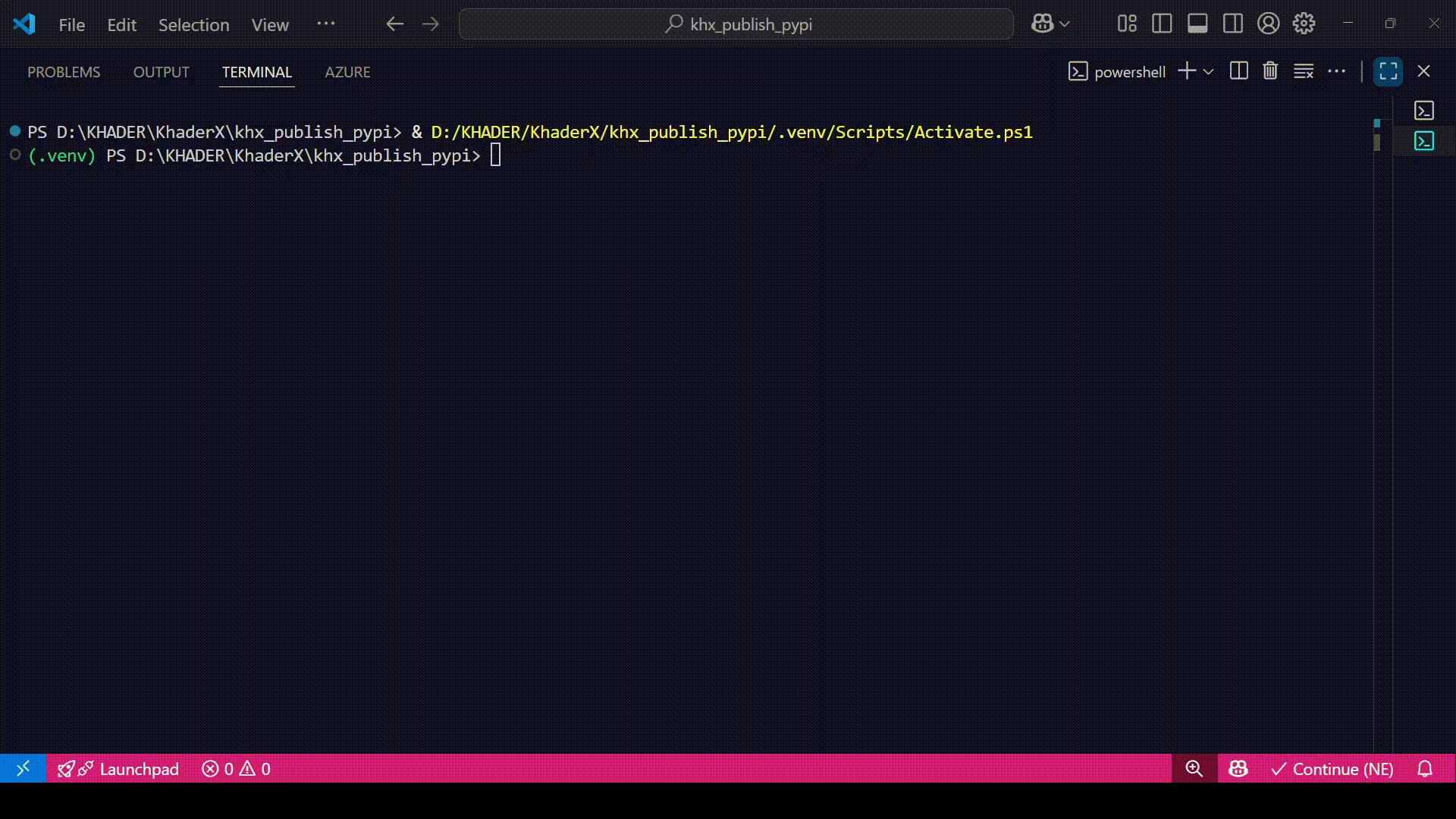This screenshot has width=1456, height=819.
Task: Open the File menu
Action: click(x=72, y=24)
